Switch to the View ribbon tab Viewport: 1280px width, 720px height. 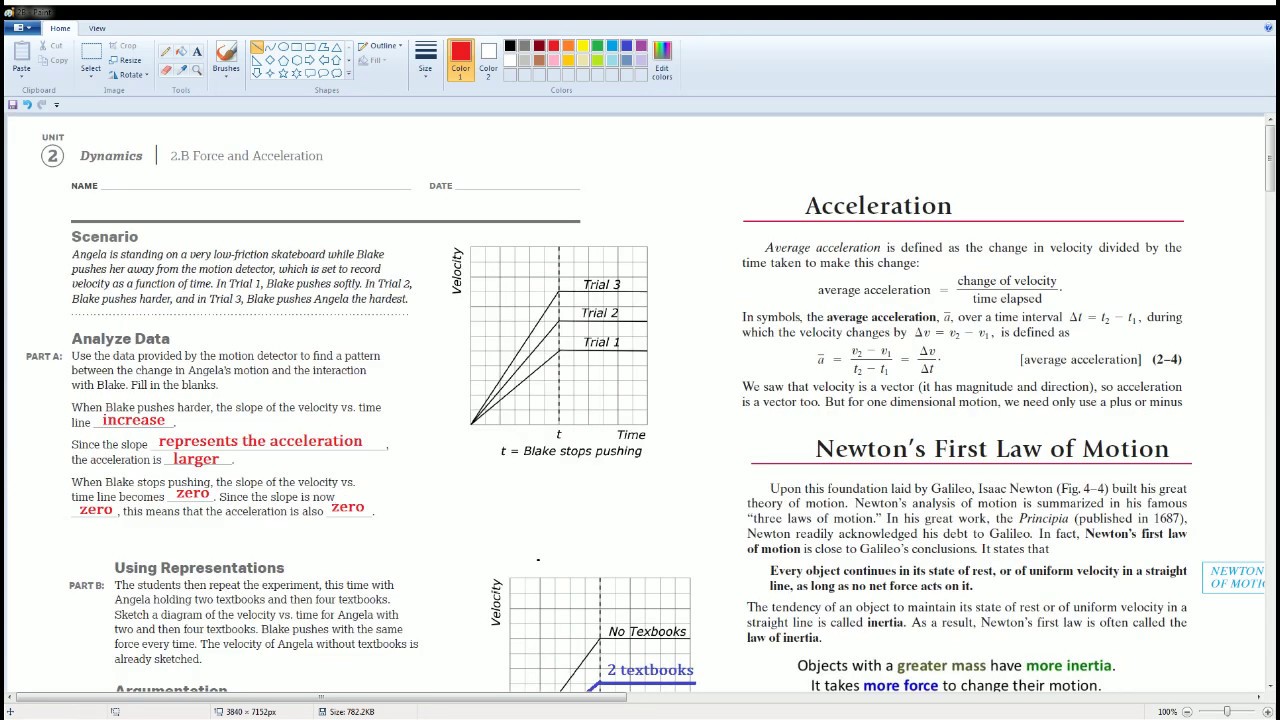97,28
